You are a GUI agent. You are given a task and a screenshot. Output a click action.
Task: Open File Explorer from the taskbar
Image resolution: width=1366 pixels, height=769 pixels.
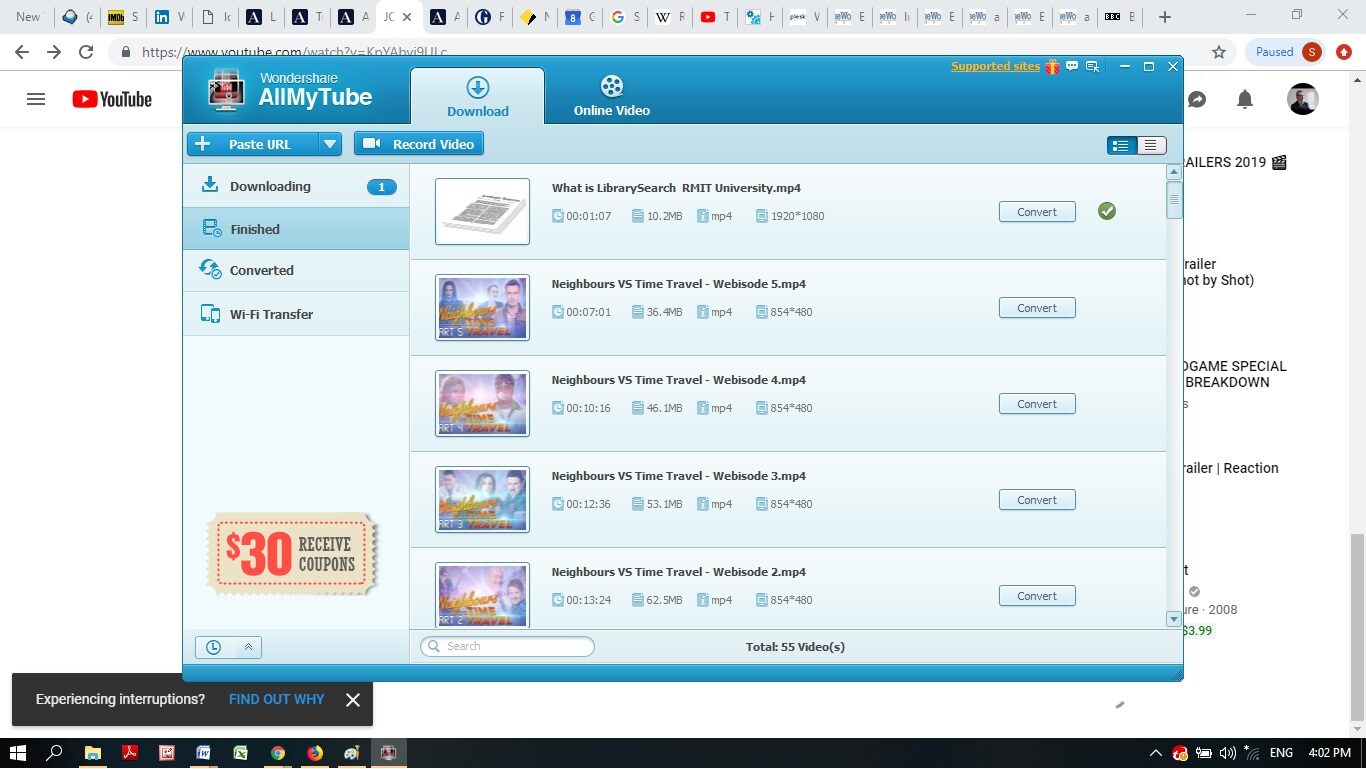92,753
